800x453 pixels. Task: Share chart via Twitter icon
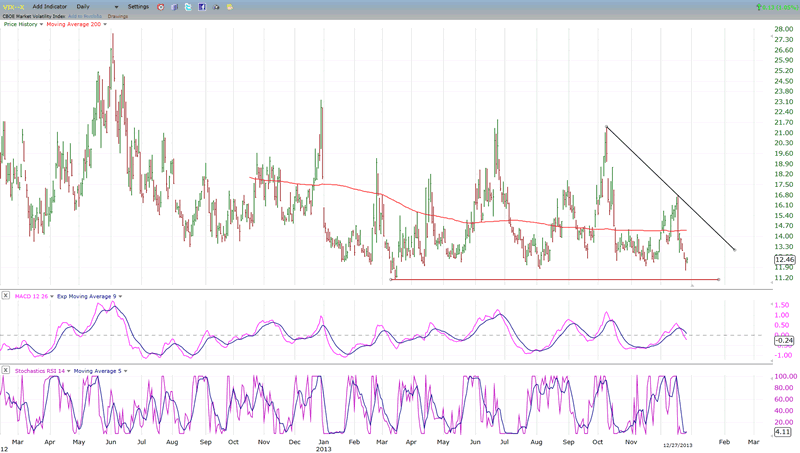click(x=188, y=7)
